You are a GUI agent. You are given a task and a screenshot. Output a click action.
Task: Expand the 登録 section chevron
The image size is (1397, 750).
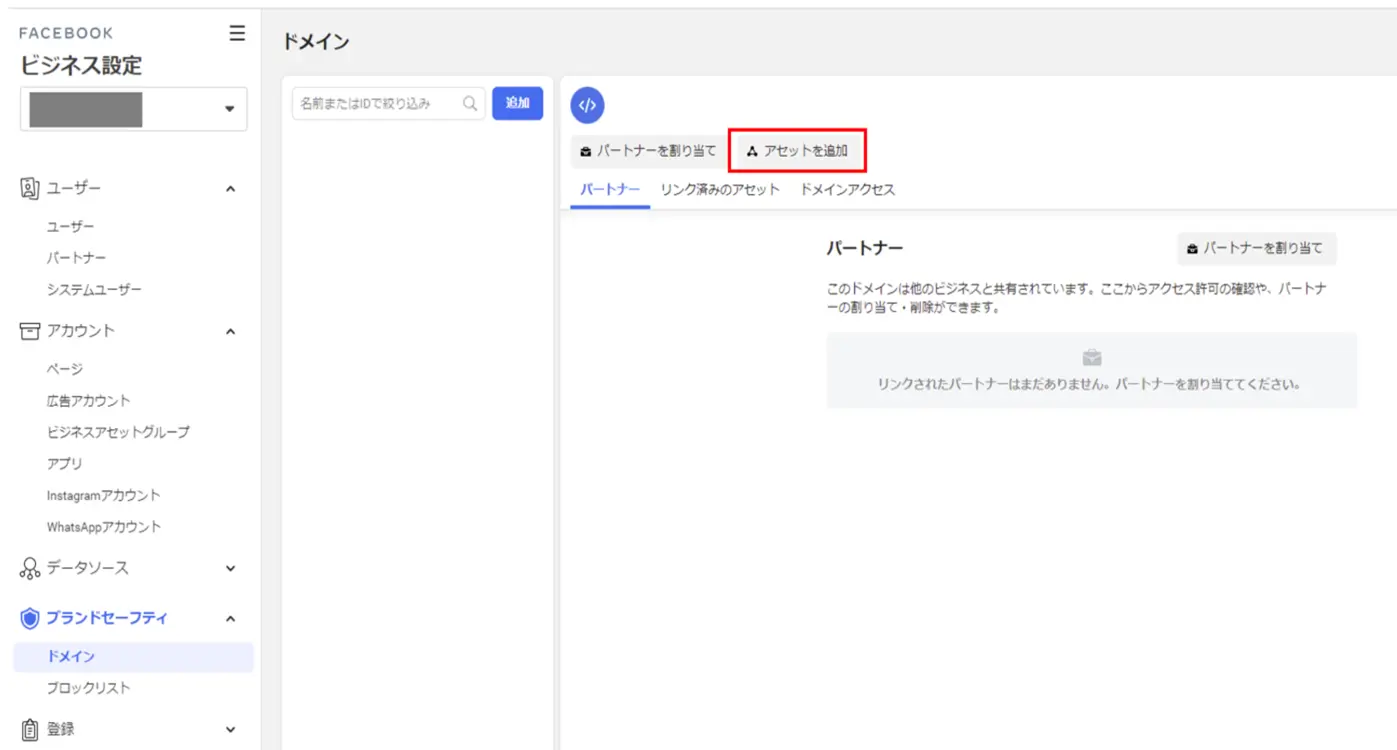click(230, 729)
